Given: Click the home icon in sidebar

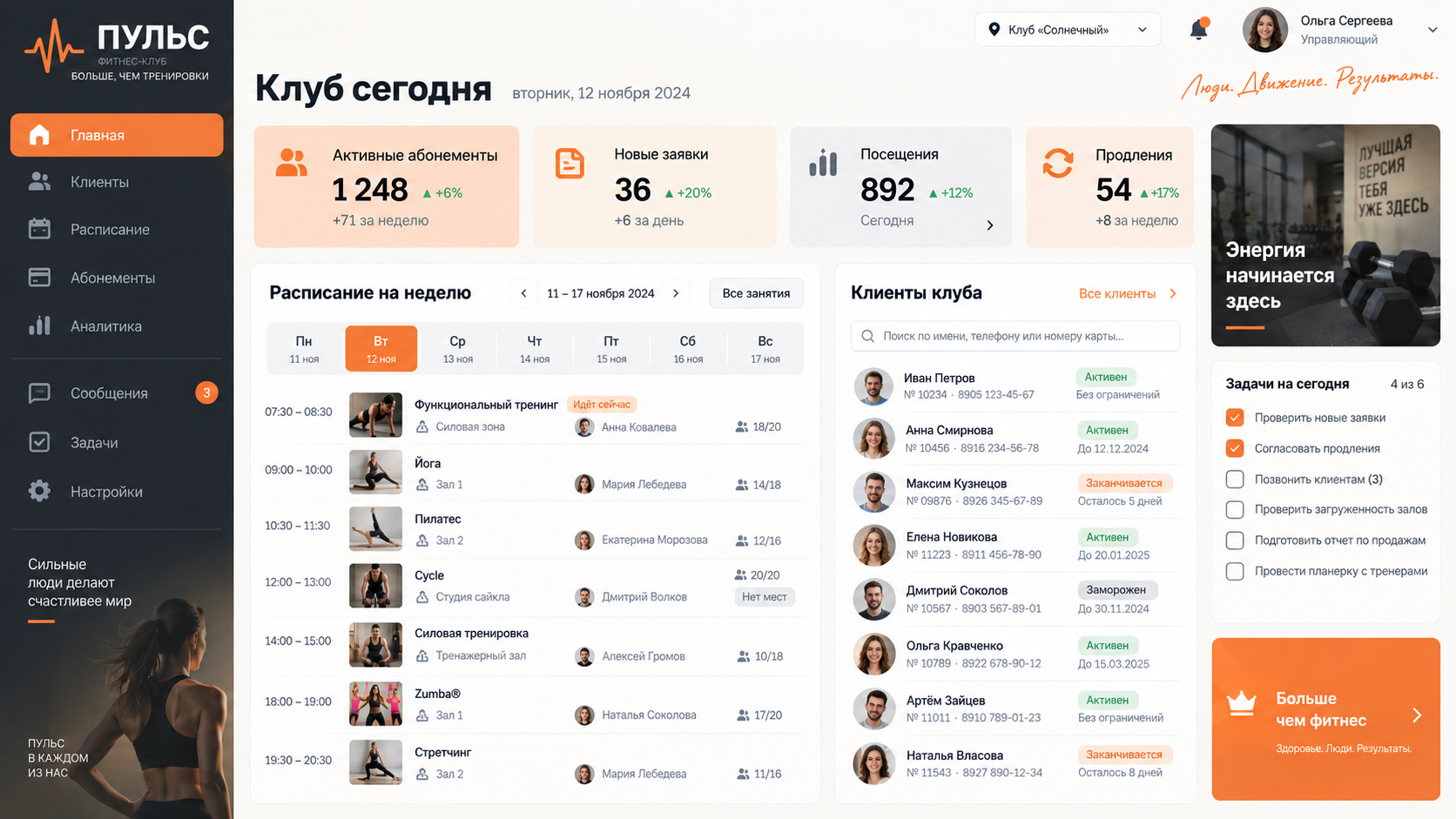Looking at the screenshot, I should pos(39,135).
